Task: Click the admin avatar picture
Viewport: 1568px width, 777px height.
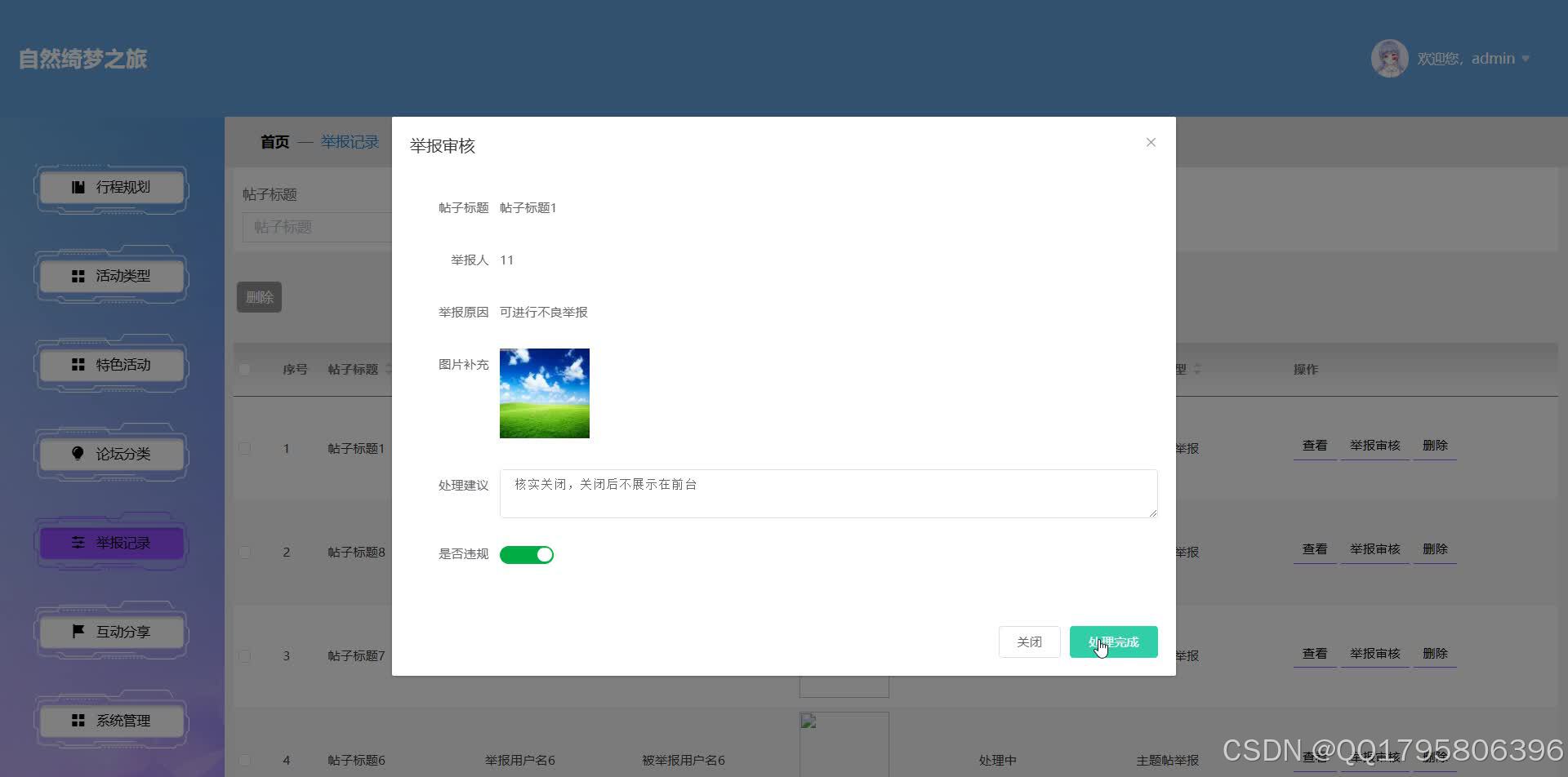Action: pos(1389,58)
